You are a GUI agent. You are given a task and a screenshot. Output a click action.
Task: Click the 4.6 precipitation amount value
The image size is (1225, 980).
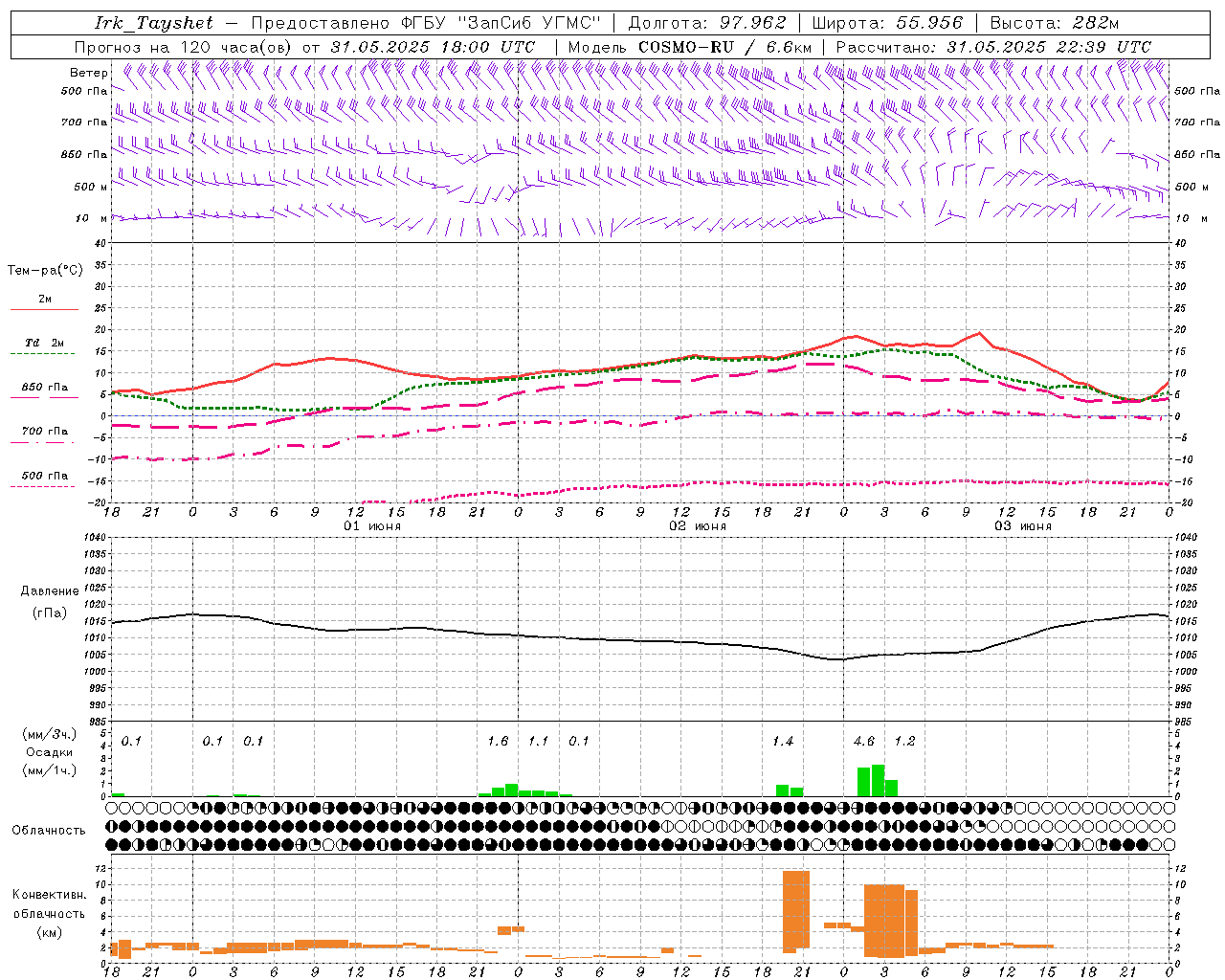tap(863, 742)
